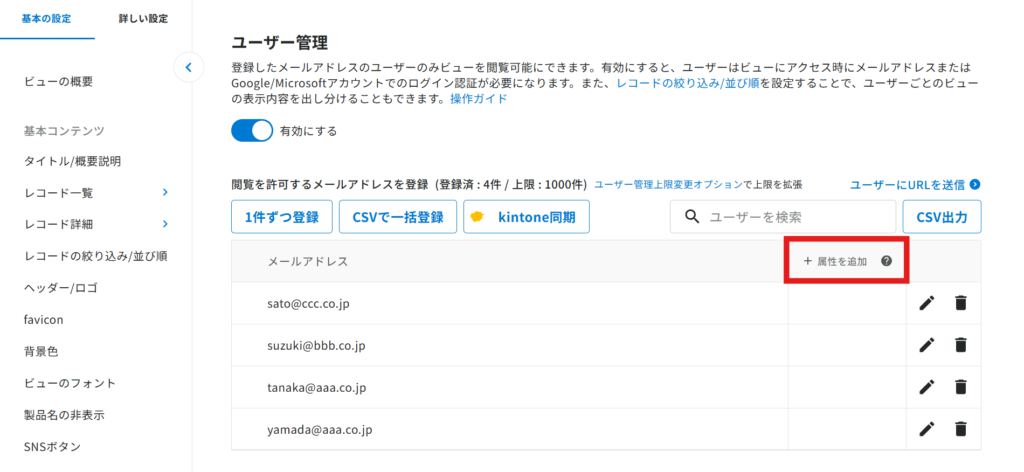Image resolution: width=1024 pixels, height=472 pixels.
Task: Expand the レコード詳細 submenu chevron
Action: 165,224
